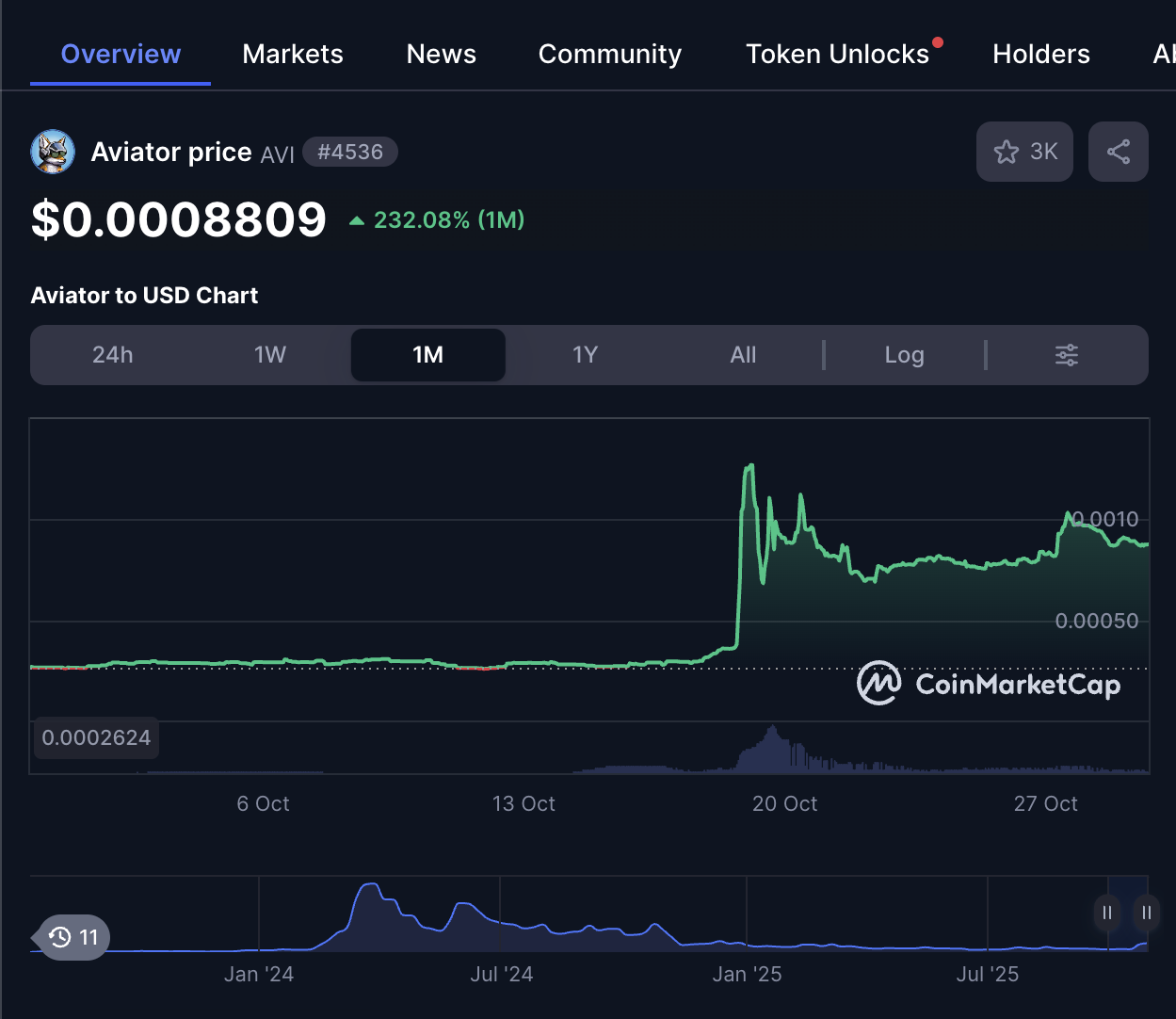Click the 0.00050 y-axis label
The width and height of the screenshot is (1176, 1019).
coord(1097,621)
